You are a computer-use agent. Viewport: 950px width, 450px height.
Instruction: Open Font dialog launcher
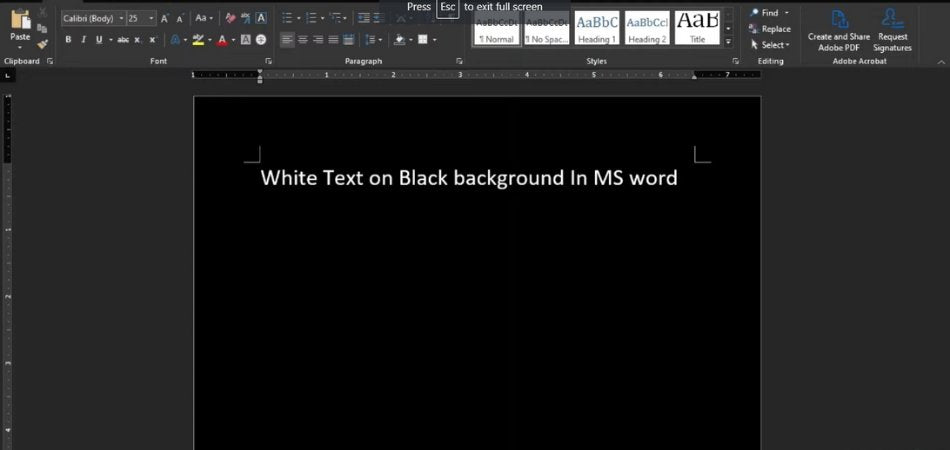268,61
